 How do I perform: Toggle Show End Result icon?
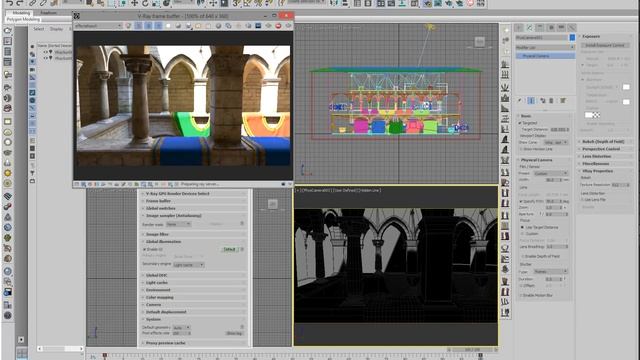(531, 100)
